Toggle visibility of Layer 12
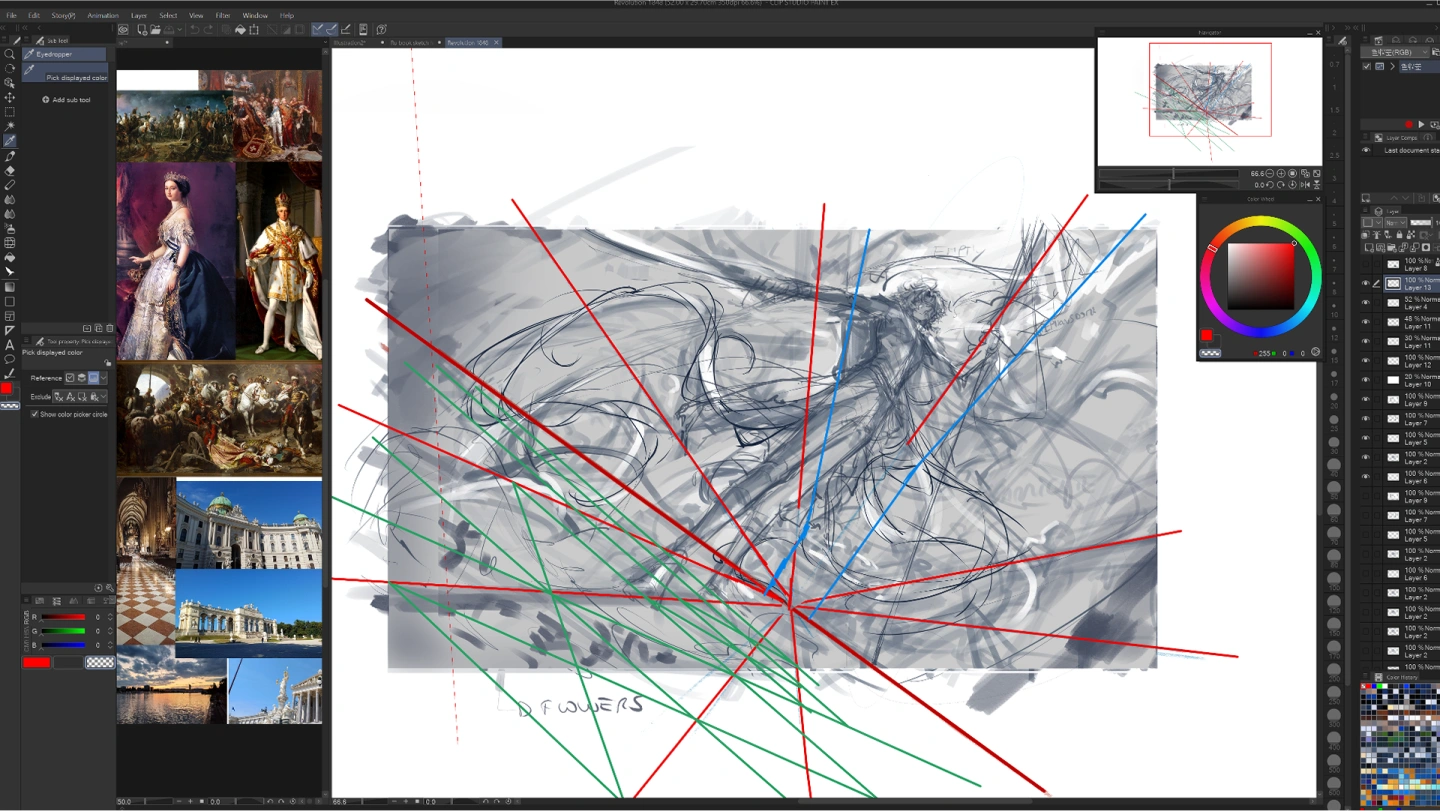Viewport: 1440px width, 811px height. [1365, 360]
